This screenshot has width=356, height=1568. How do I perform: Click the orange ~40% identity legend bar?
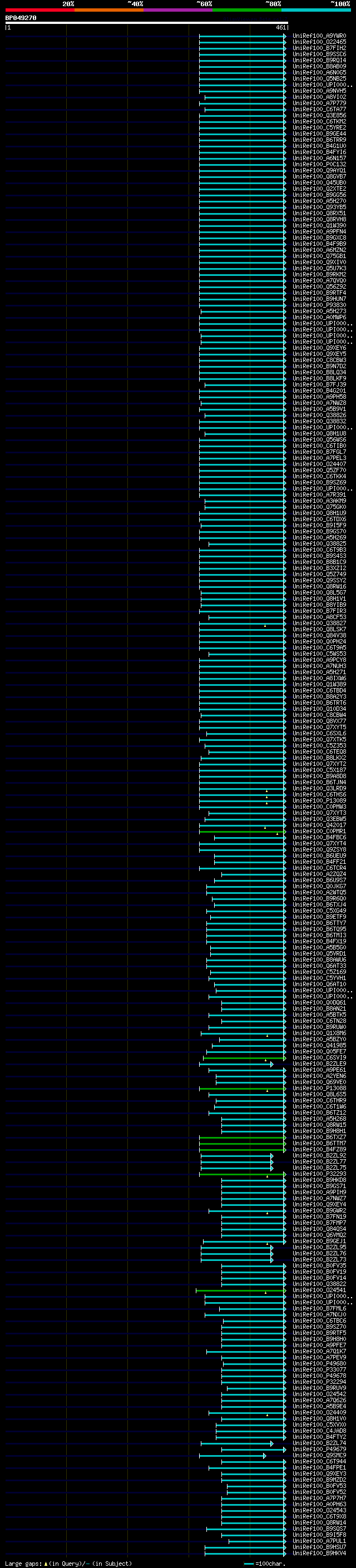pyautogui.click(x=109, y=10)
